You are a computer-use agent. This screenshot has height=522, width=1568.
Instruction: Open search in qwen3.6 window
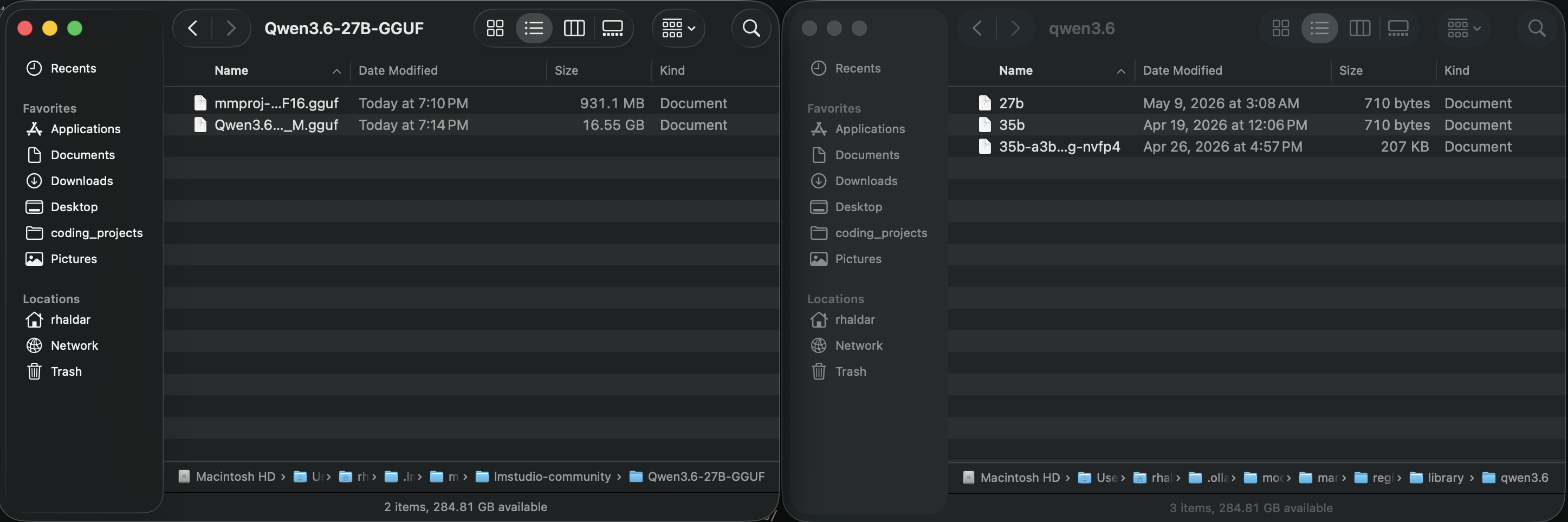coord(1537,28)
